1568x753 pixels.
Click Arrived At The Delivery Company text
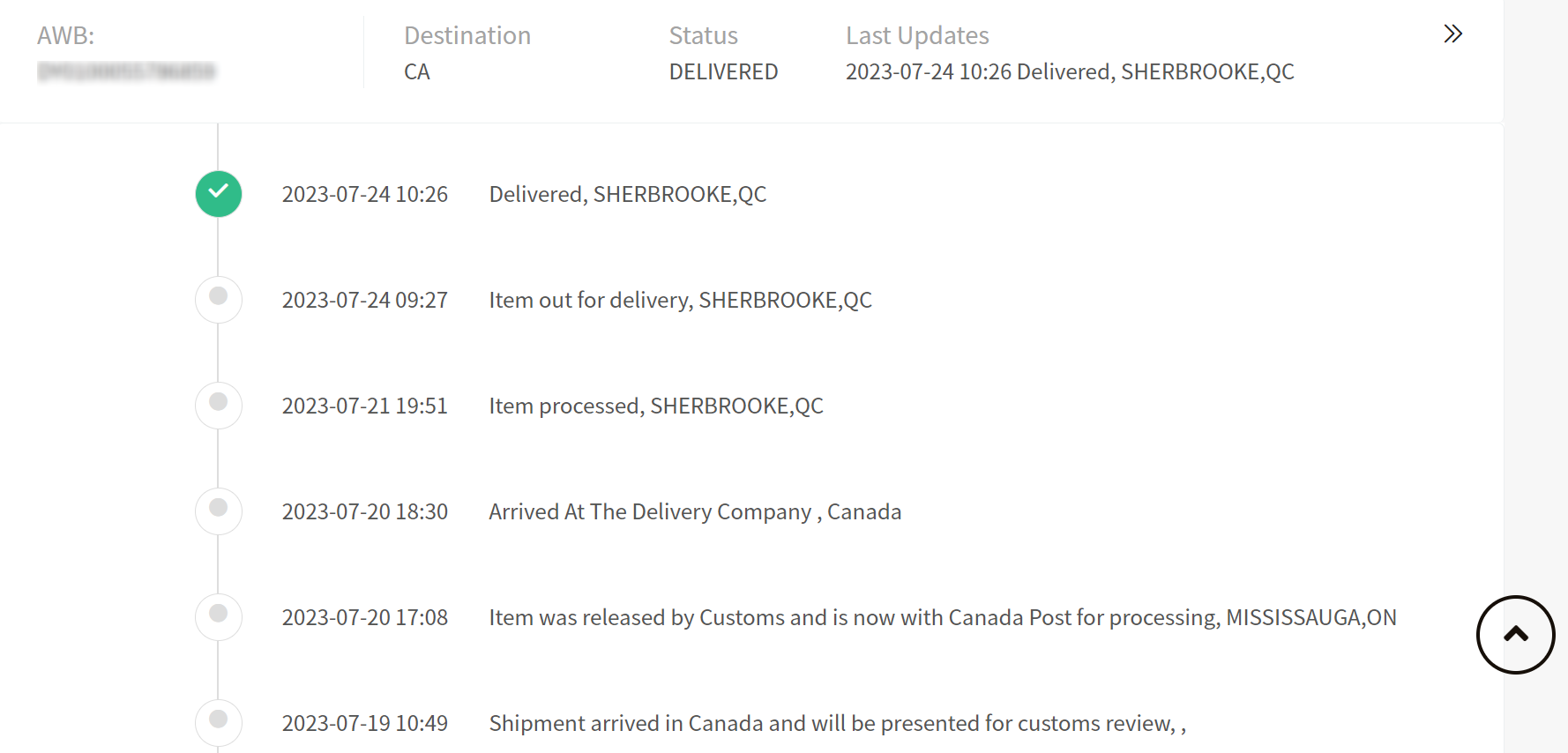pyautogui.click(x=695, y=511)
